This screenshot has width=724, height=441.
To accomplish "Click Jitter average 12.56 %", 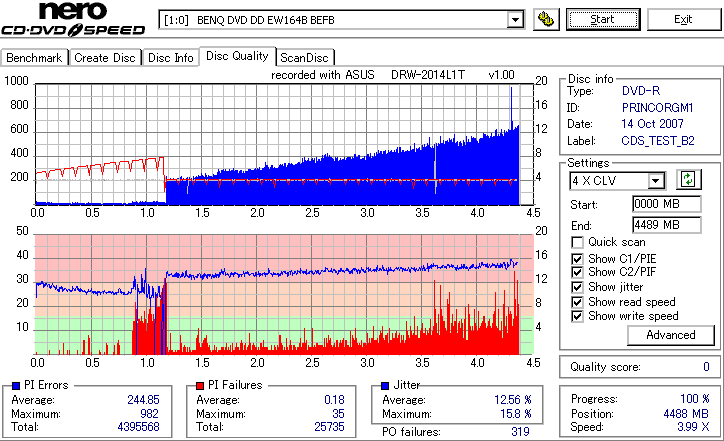I will pos(513,400).
